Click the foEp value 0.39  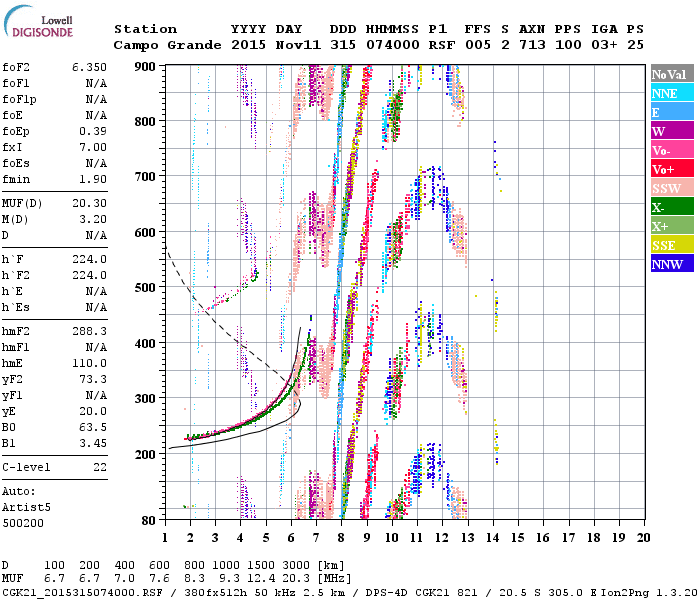pyautogui.click(x=93, y=131)
